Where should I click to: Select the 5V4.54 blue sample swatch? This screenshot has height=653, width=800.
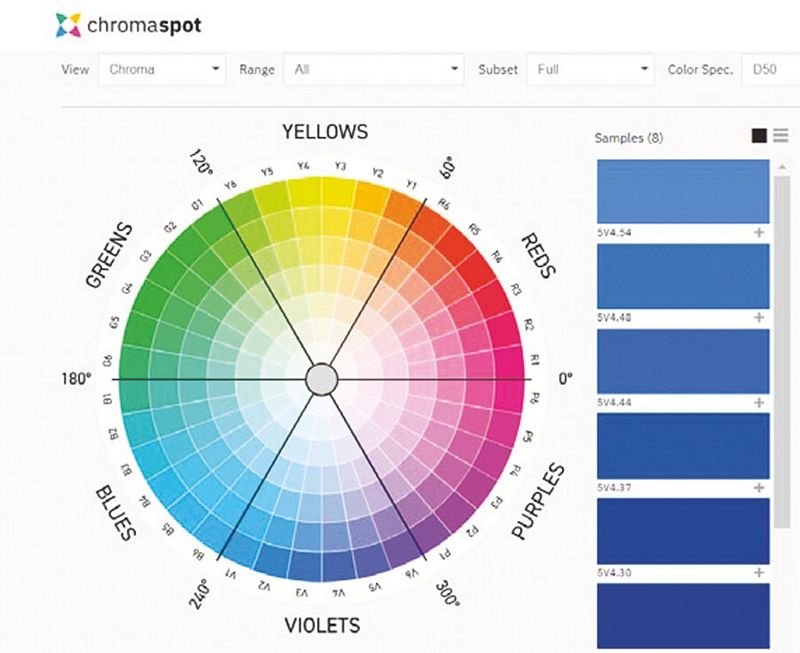[x=682, y=191]
